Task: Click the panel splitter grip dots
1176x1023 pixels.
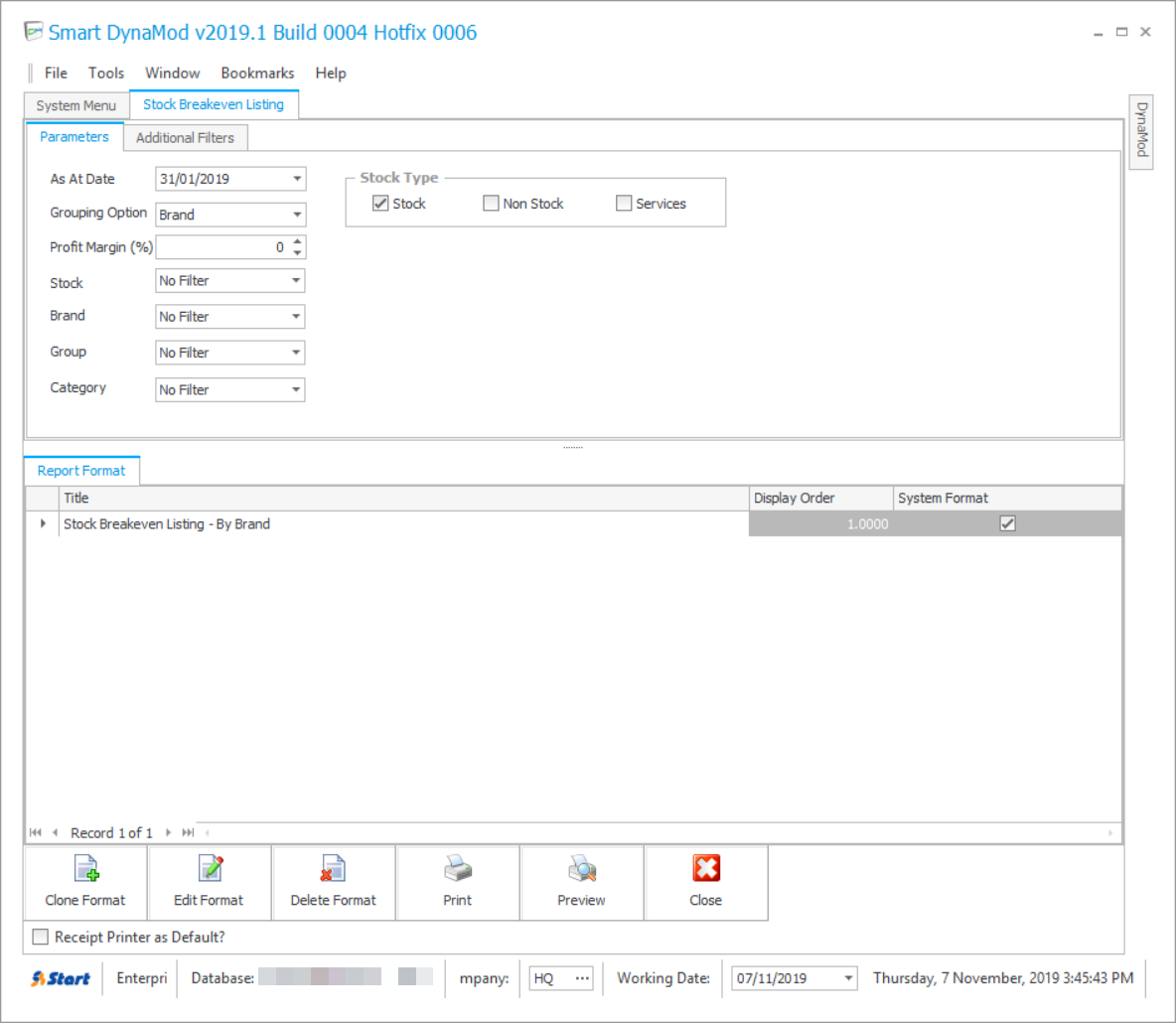Action: (573, 447)
